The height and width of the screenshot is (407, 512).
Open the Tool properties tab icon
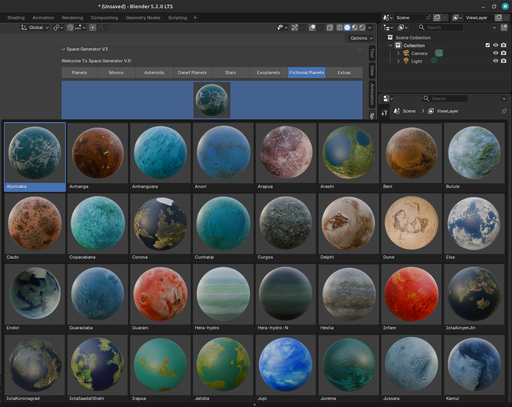(384, 113)
